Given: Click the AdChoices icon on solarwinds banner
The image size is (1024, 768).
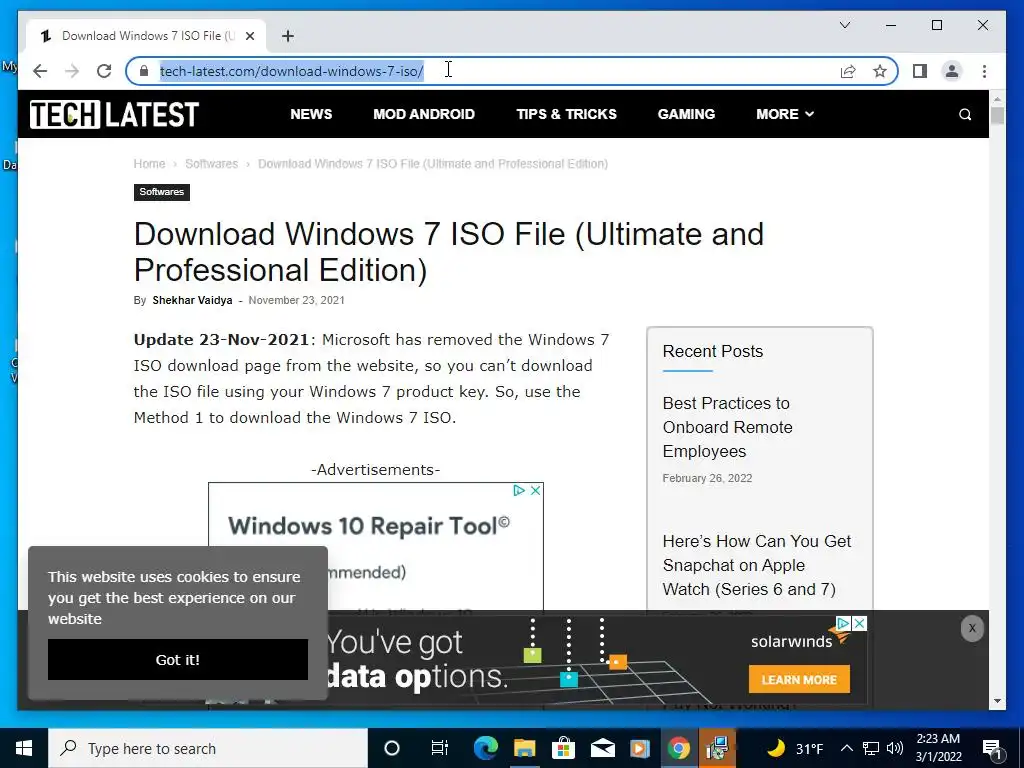Looking at the screenshot, I should [x=843, y=624].
